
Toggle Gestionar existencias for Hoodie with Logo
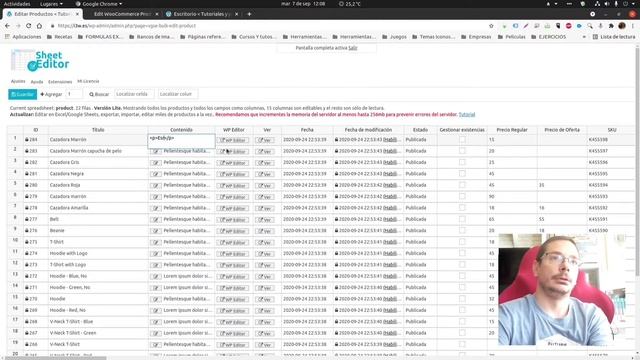pos(462,254)
